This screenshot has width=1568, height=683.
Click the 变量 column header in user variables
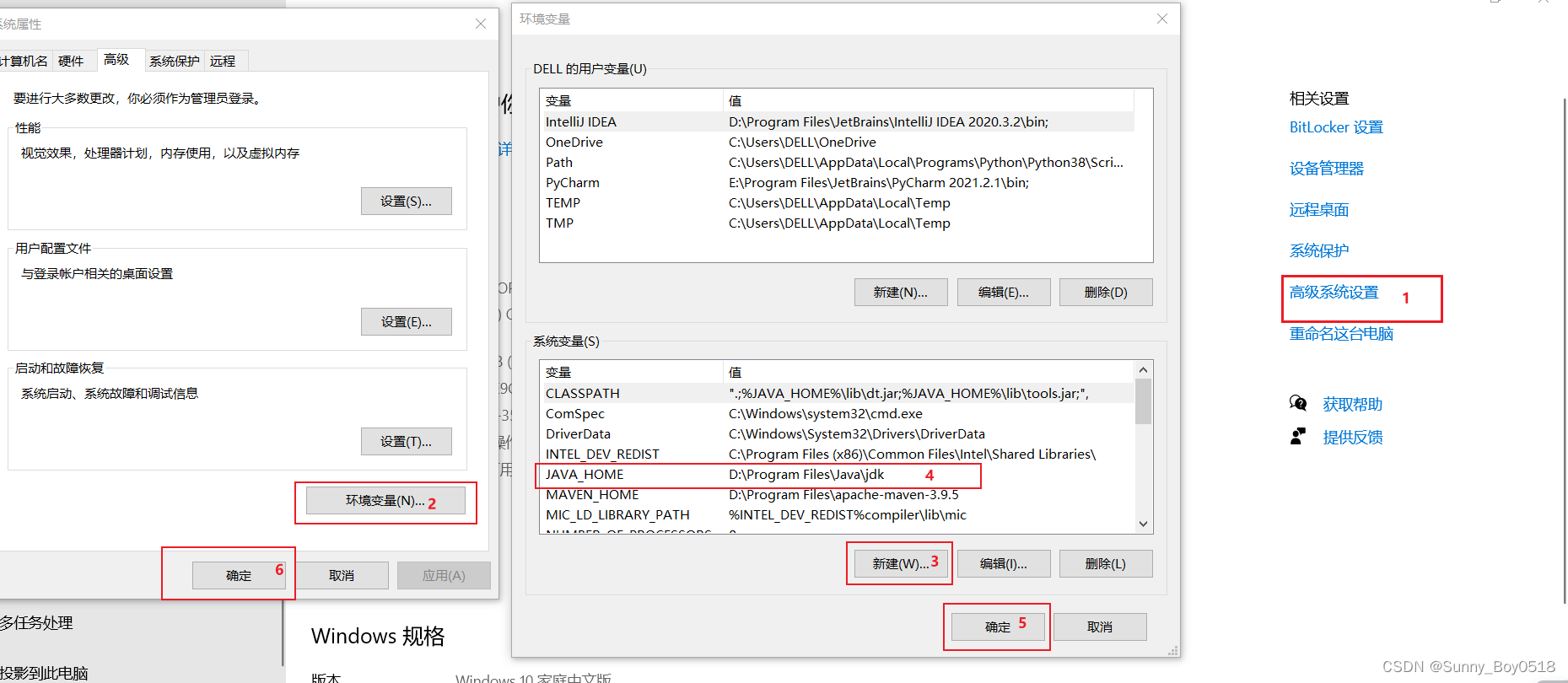click(x=631, y=100)
